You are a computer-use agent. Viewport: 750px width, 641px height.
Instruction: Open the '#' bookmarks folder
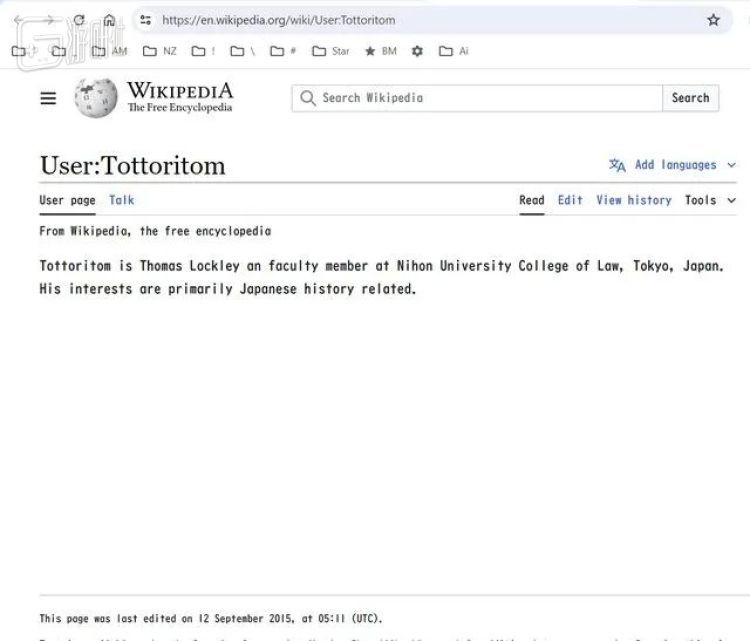point(283,51)
